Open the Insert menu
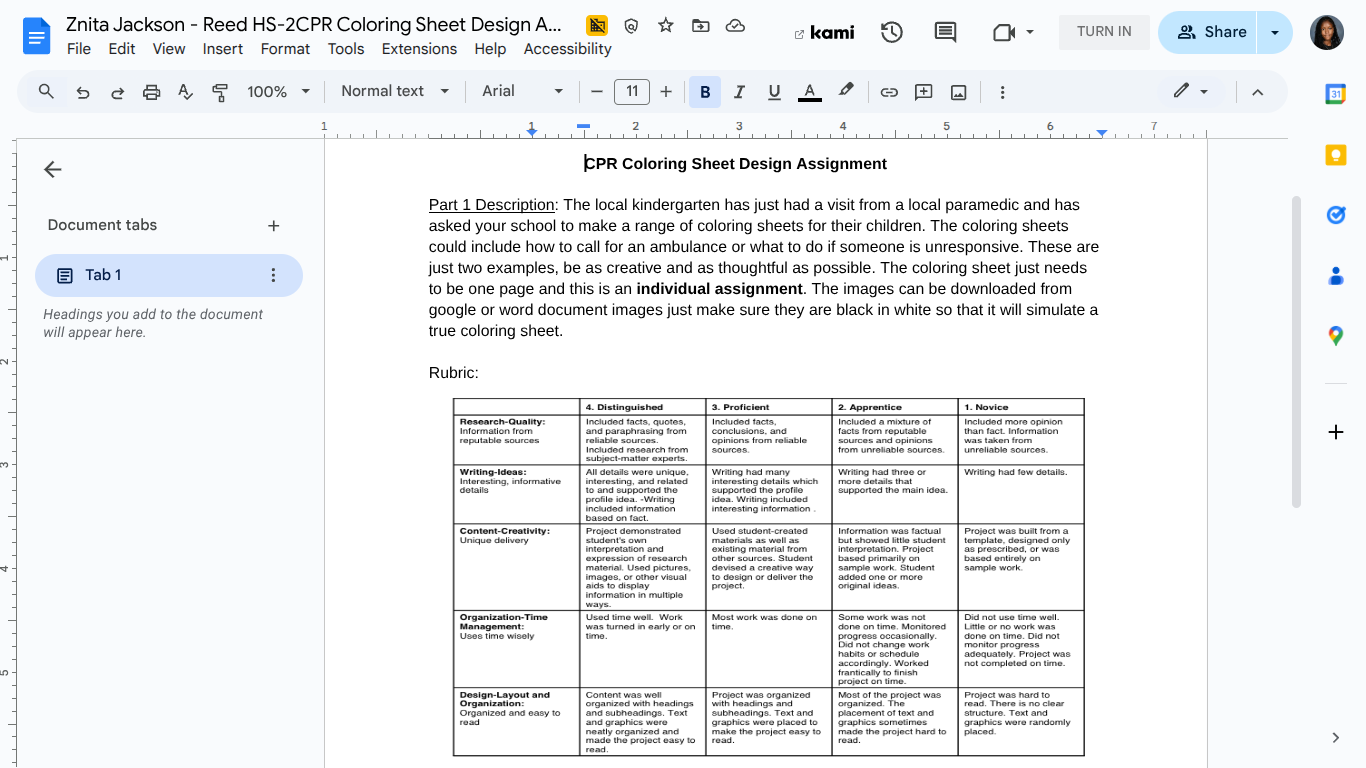Image resolution: width=1366 pixels, height=768 pixels. coord(222,48)
